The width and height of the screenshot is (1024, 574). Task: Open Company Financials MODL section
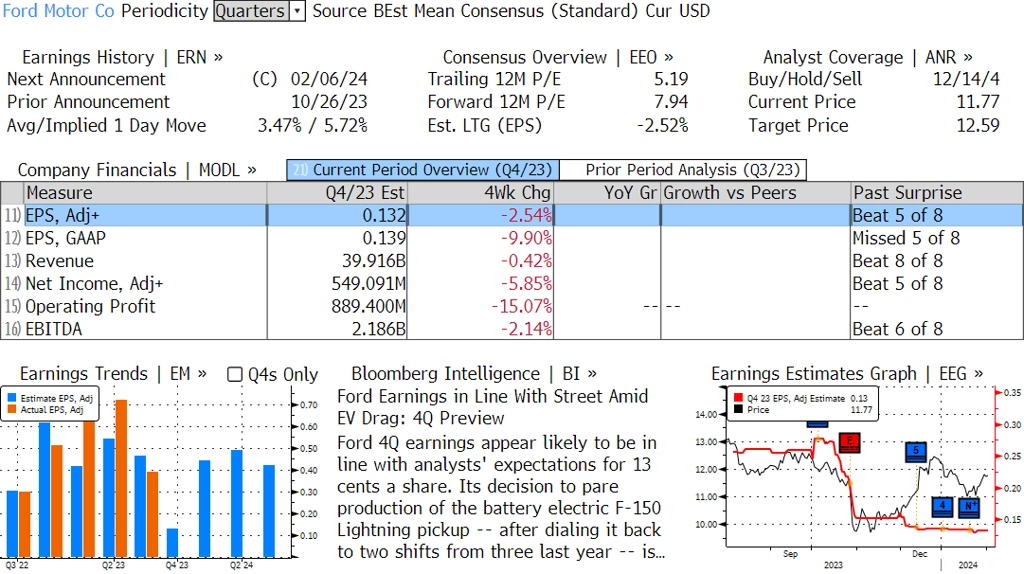pyautogui.click(x=136, y=170)
